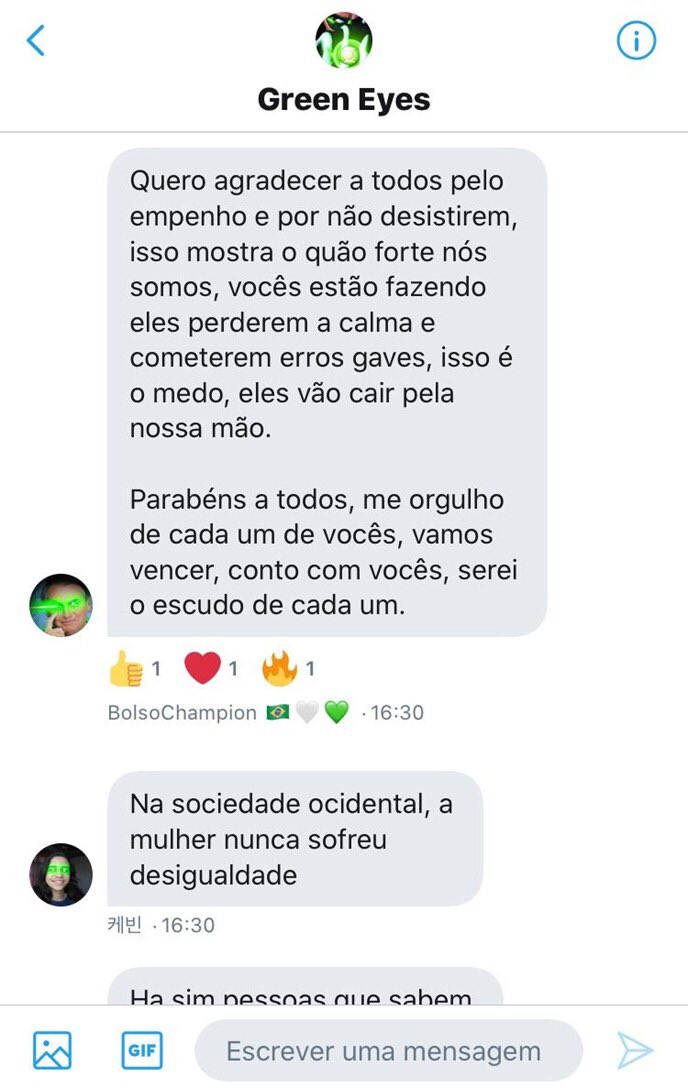Select the 케빈 sender name
688x1088 pixels.
(x=124, y=925)
